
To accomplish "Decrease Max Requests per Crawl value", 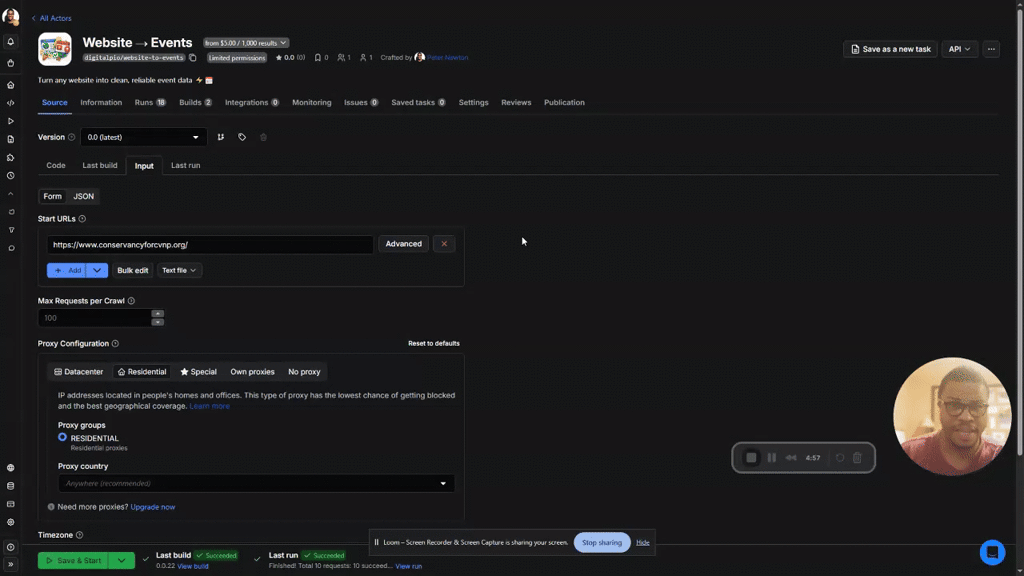I will (x=157, y=322).
